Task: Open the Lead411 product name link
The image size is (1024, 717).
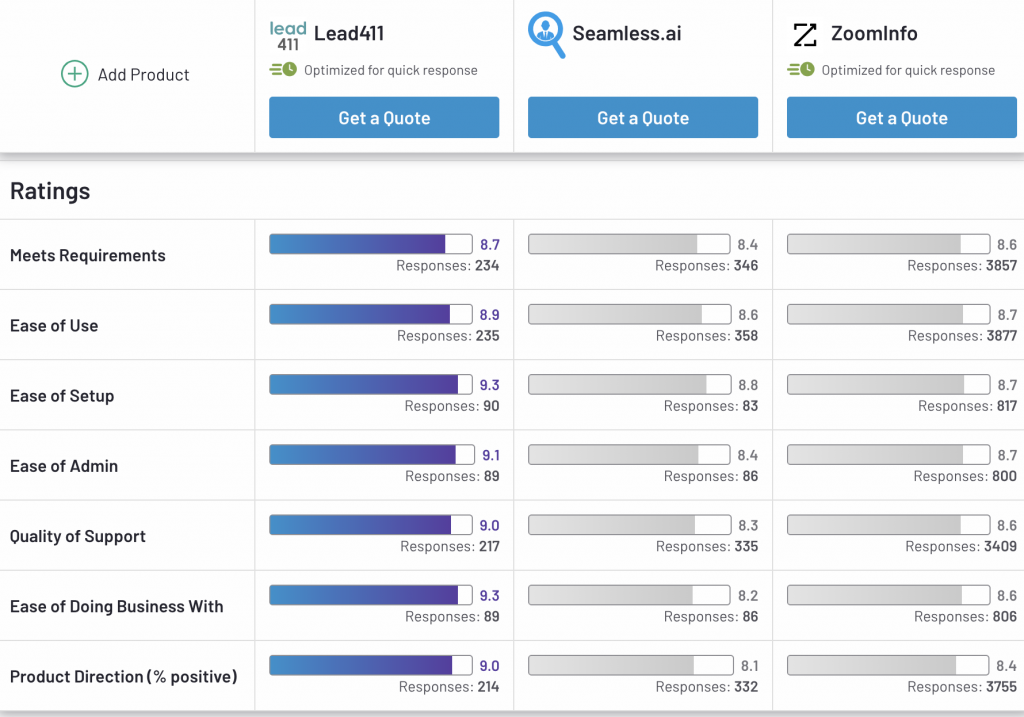Action: tap(349, 33)
